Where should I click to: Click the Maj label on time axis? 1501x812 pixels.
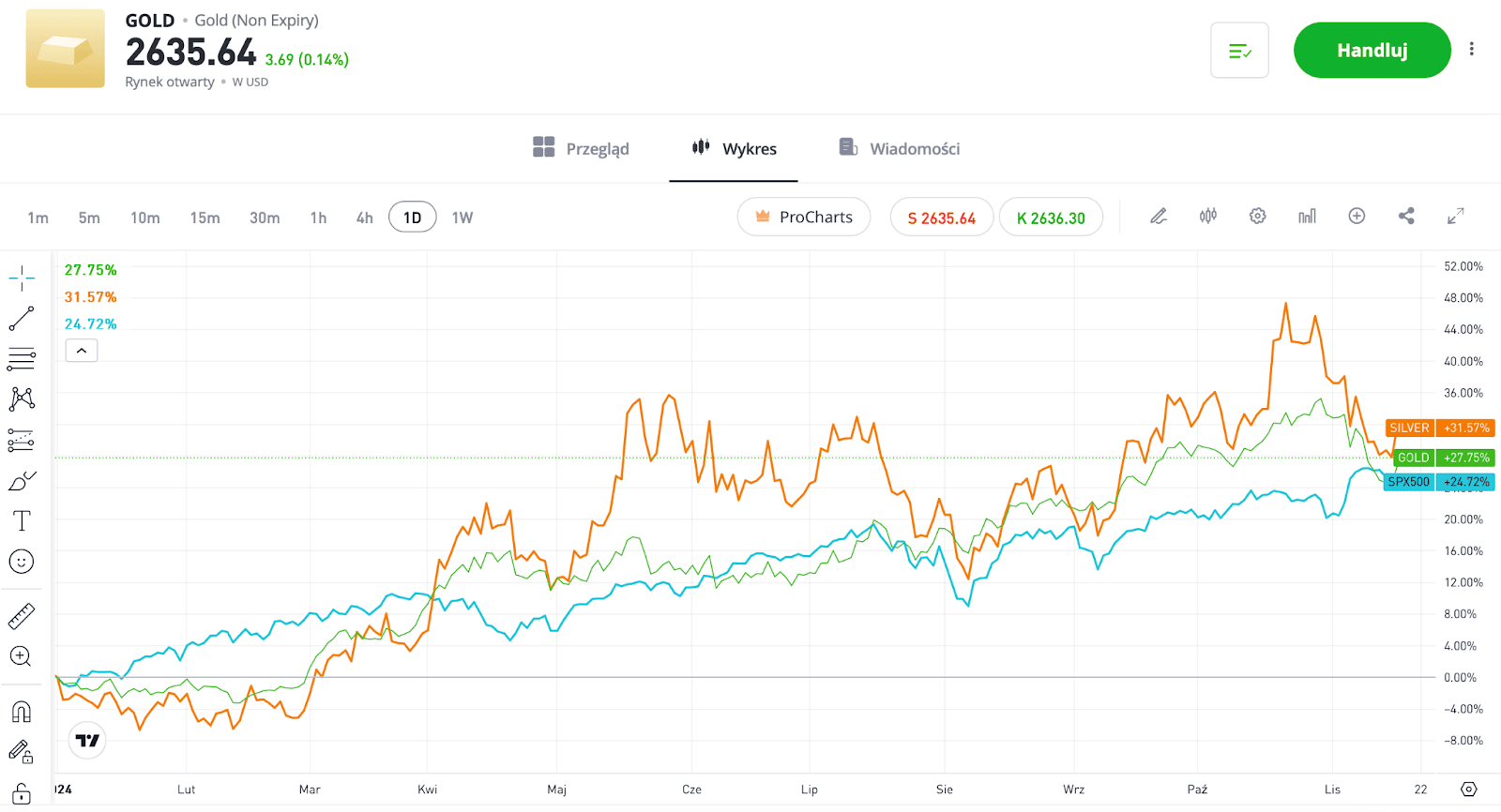557,789
